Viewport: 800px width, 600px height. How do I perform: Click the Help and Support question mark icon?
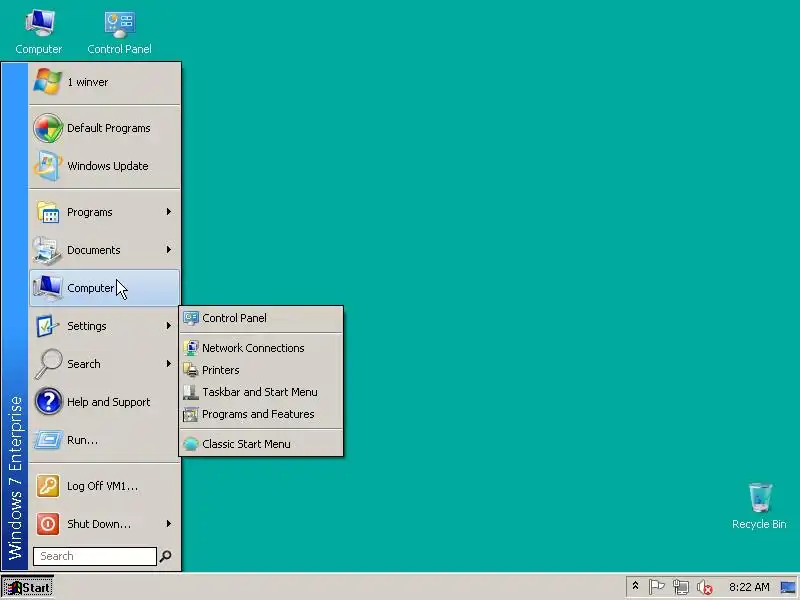pyautogui.click(x=48, y=402)
